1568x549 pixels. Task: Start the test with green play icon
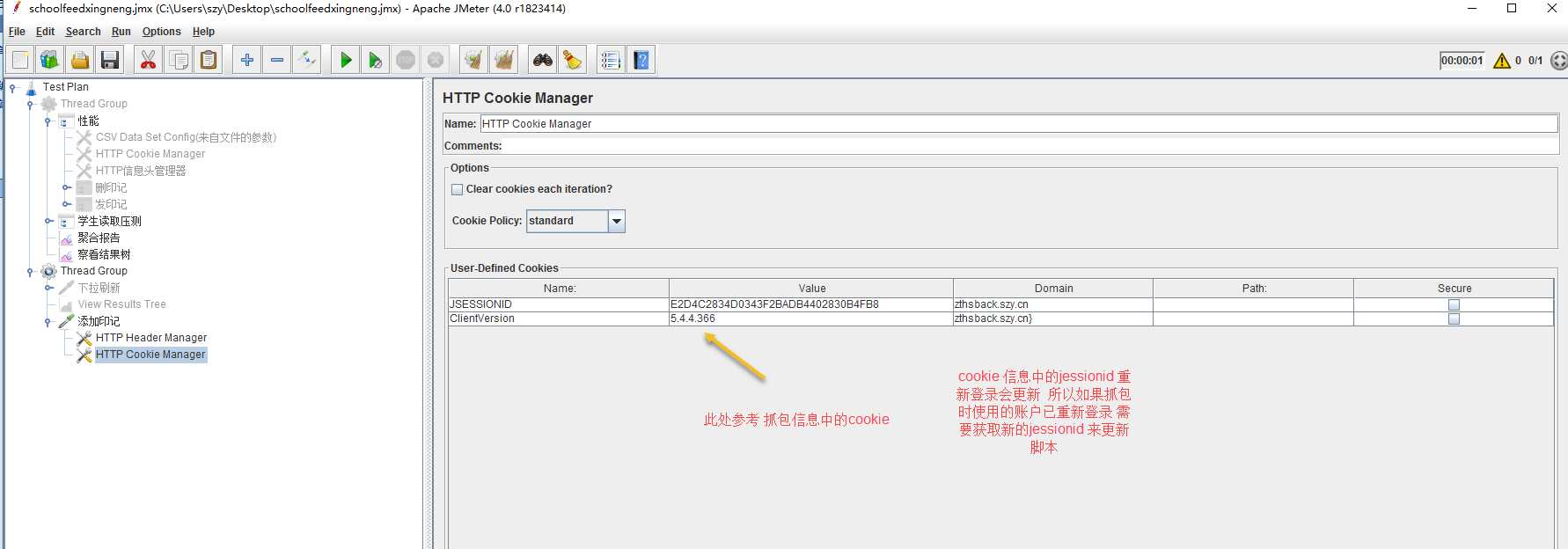point(346,60)
